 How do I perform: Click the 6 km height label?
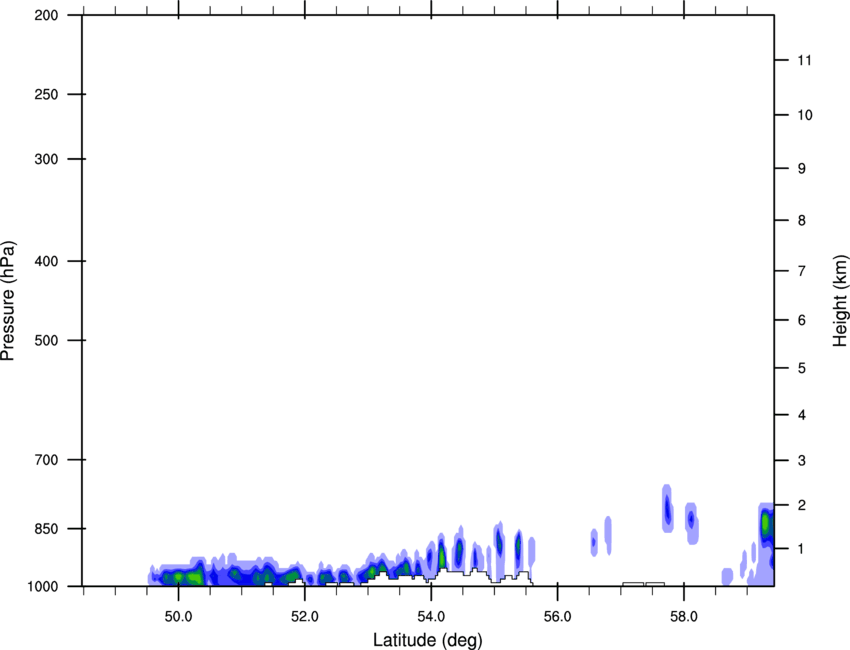[x=802, y=320]
